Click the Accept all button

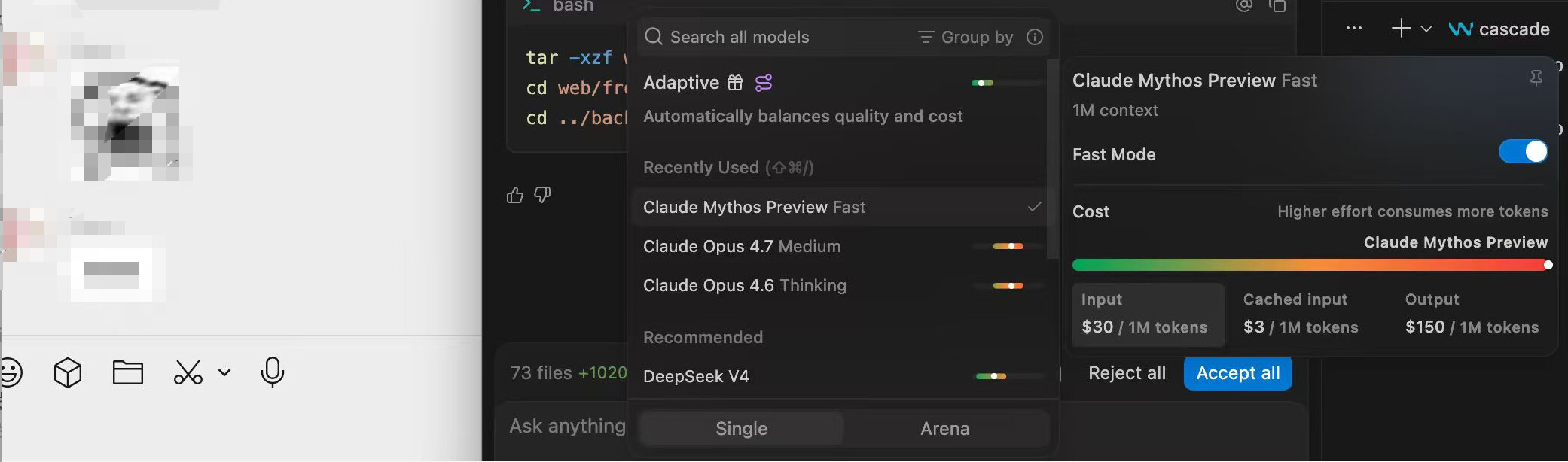(x=1238, y=373)
